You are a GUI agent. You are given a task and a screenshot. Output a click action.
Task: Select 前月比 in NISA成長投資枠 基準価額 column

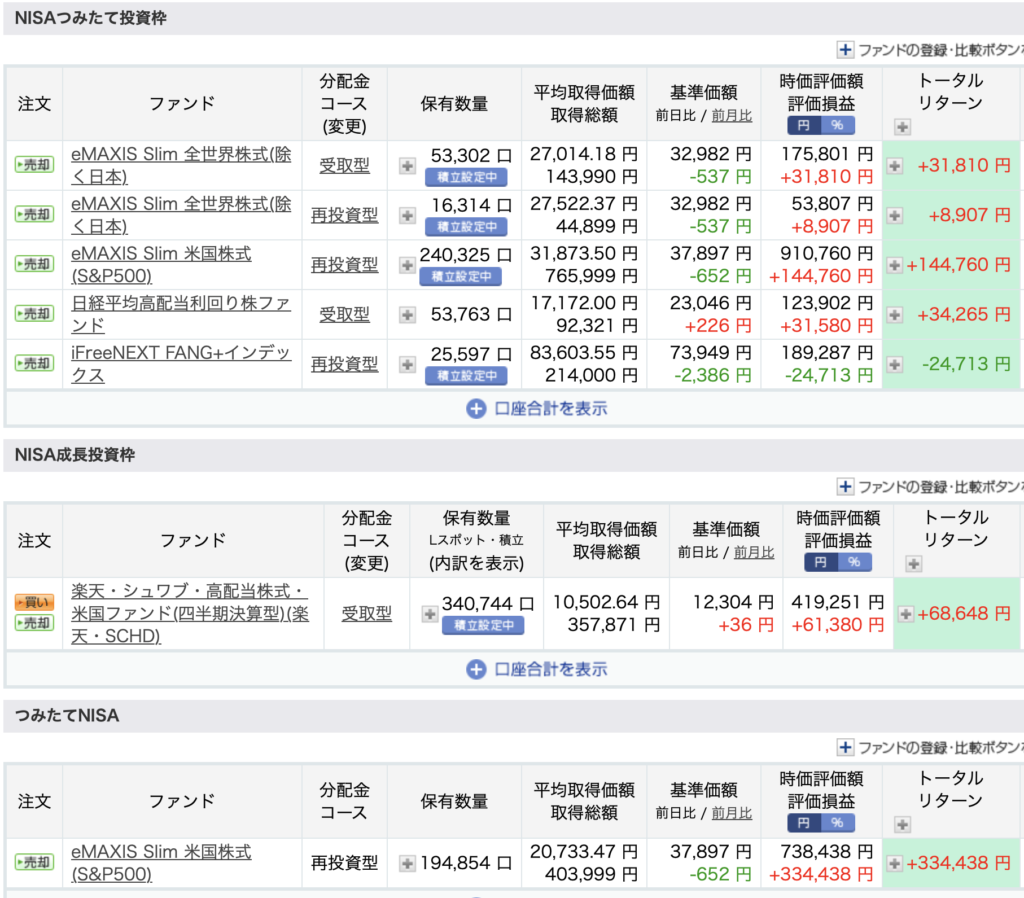coord(754,552)
